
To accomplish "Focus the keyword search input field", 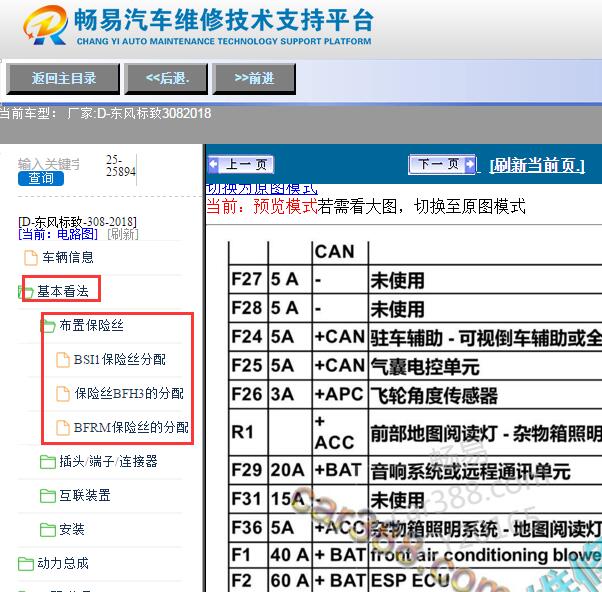I will pyautogui.click(x=48, y=164).
